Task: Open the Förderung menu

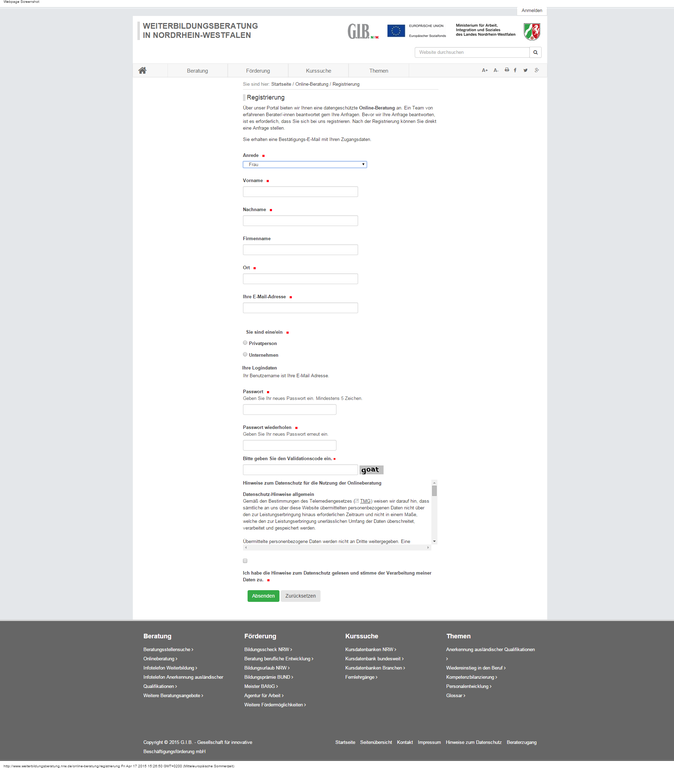Action: click(x=258, y=71)
